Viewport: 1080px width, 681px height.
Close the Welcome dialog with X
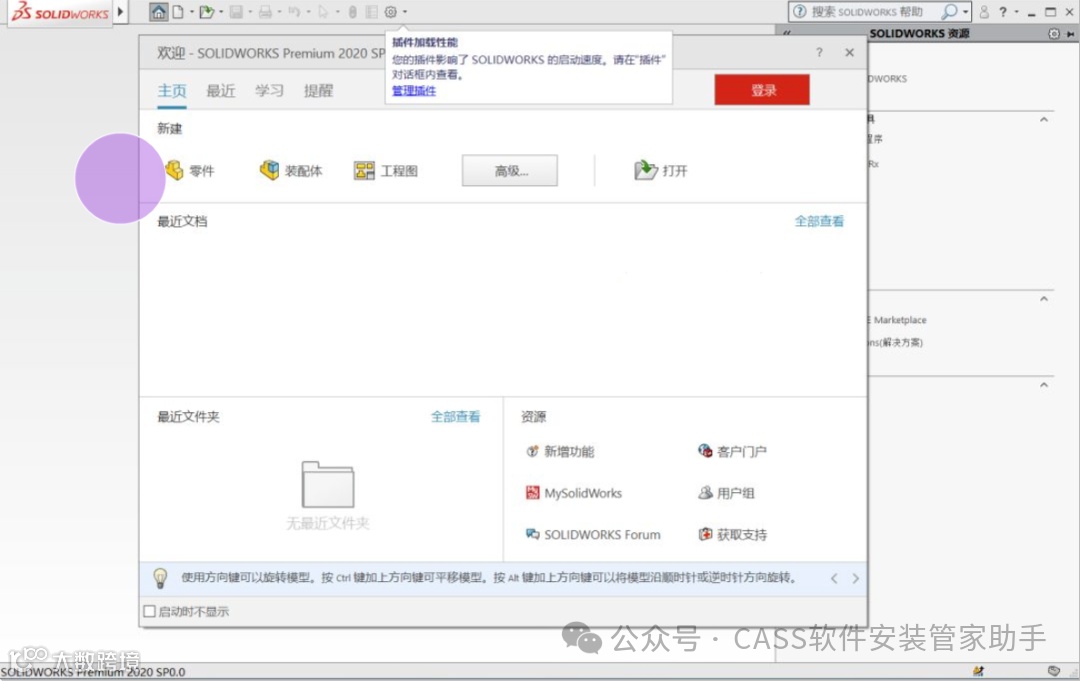coord(849,52)
